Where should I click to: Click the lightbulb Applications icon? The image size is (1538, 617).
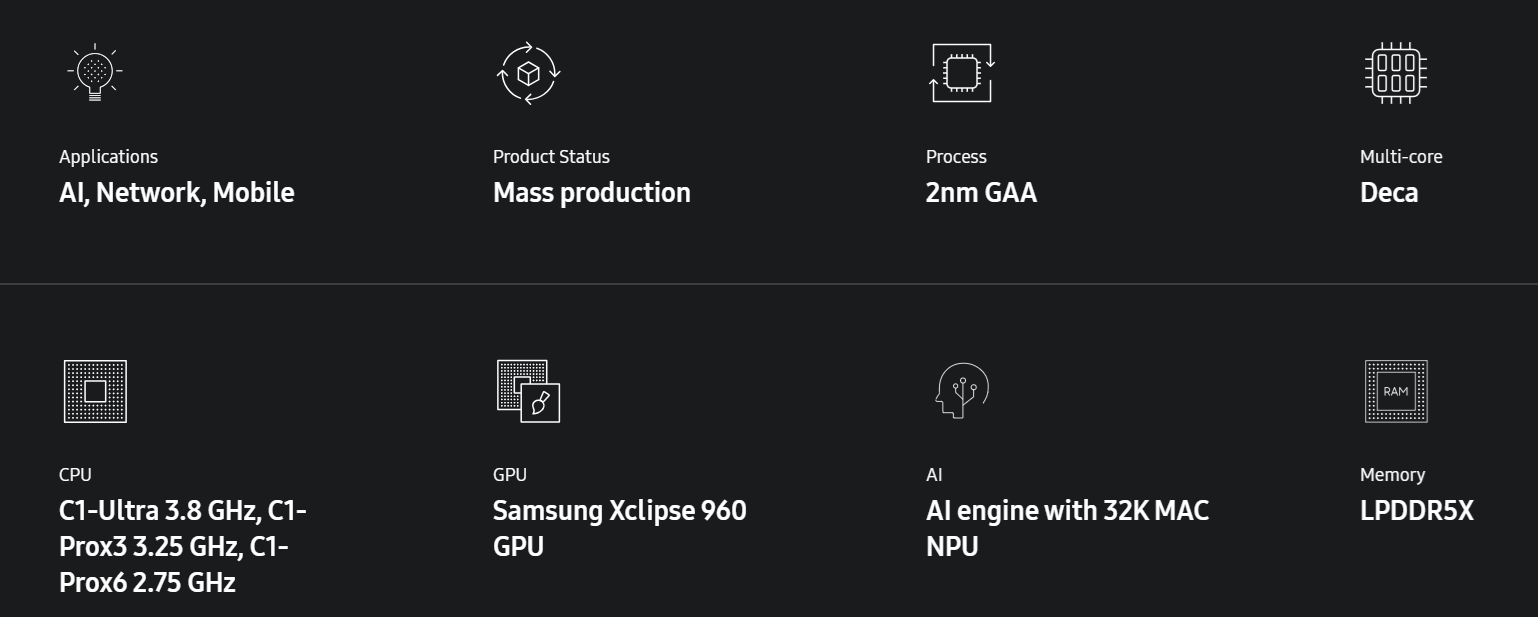click(95, 73)
